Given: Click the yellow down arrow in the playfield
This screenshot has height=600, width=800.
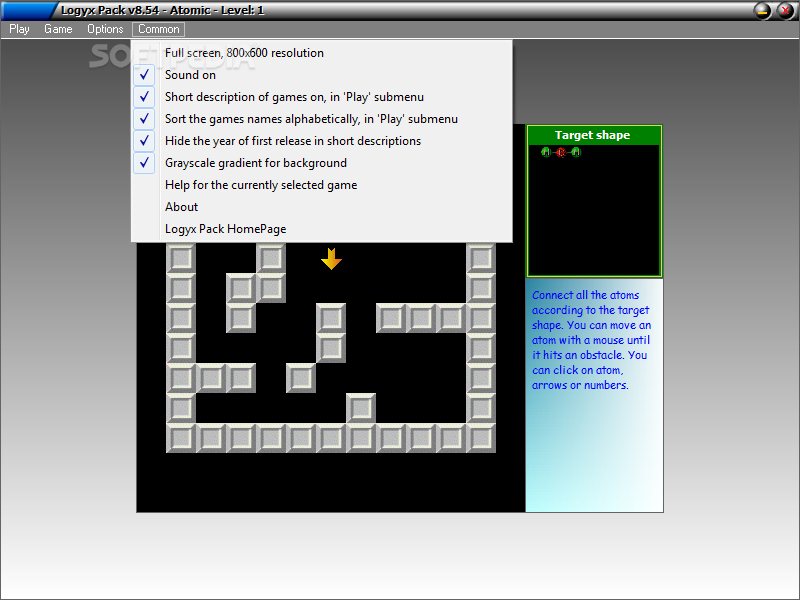Looking at the screenshot, I should (331, 259).
